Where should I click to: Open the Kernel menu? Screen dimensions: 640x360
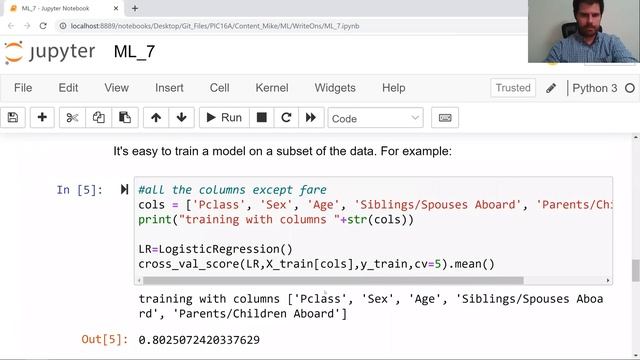click(272, 88)
